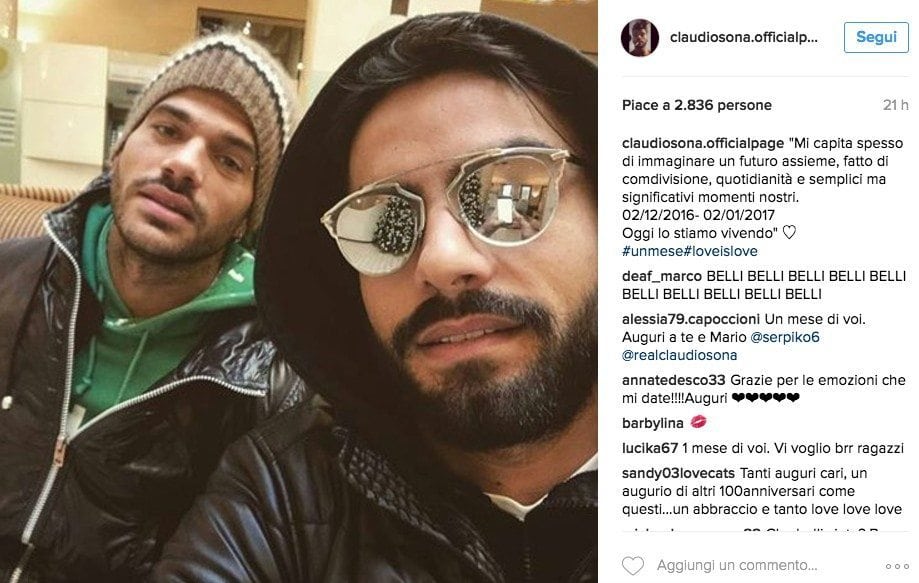919x583 pixels.
Task: Click the Aggiungi un commento field
Action: coord(737,565)
